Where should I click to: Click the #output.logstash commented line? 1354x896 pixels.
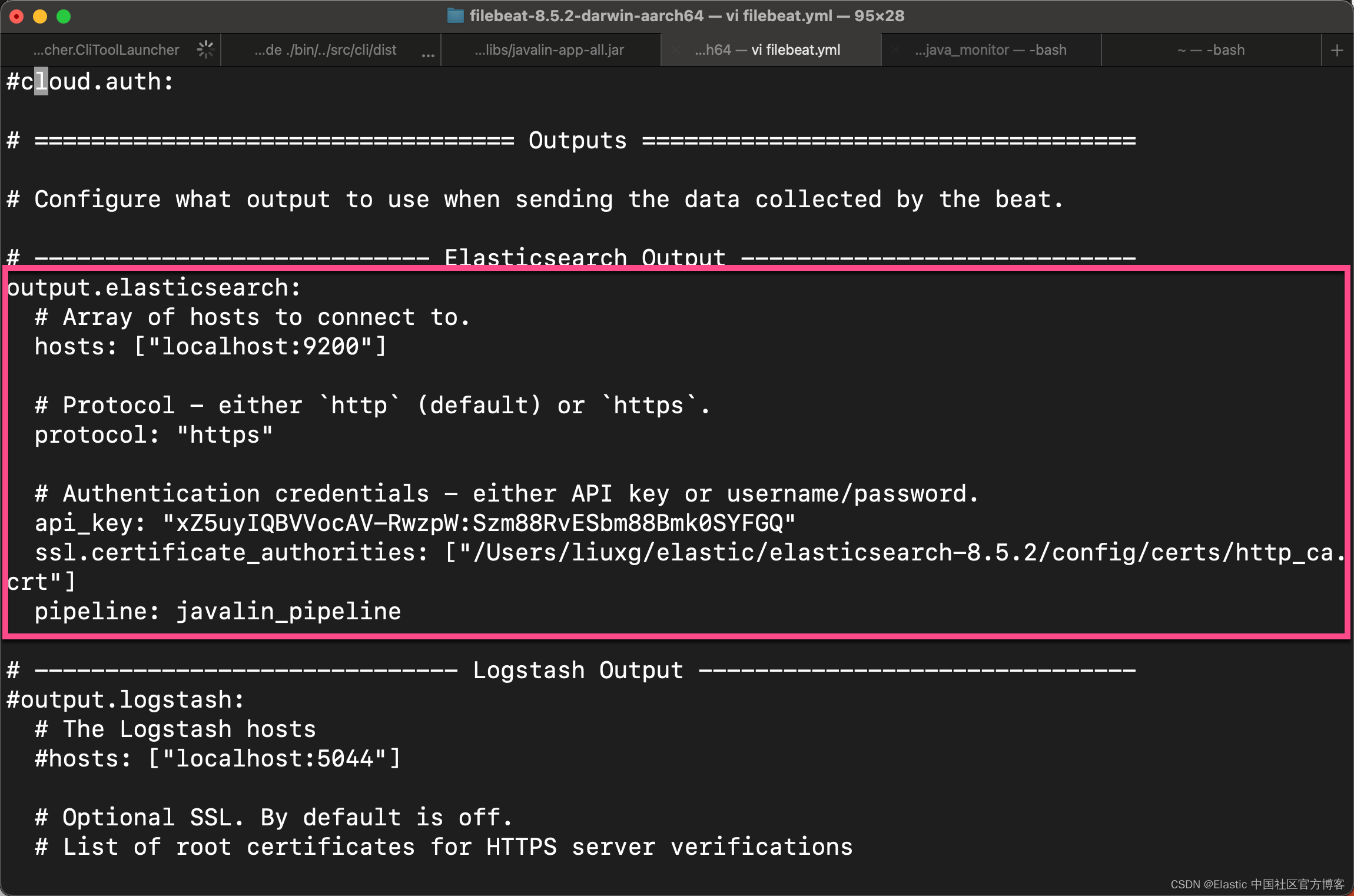click(125, 700)
